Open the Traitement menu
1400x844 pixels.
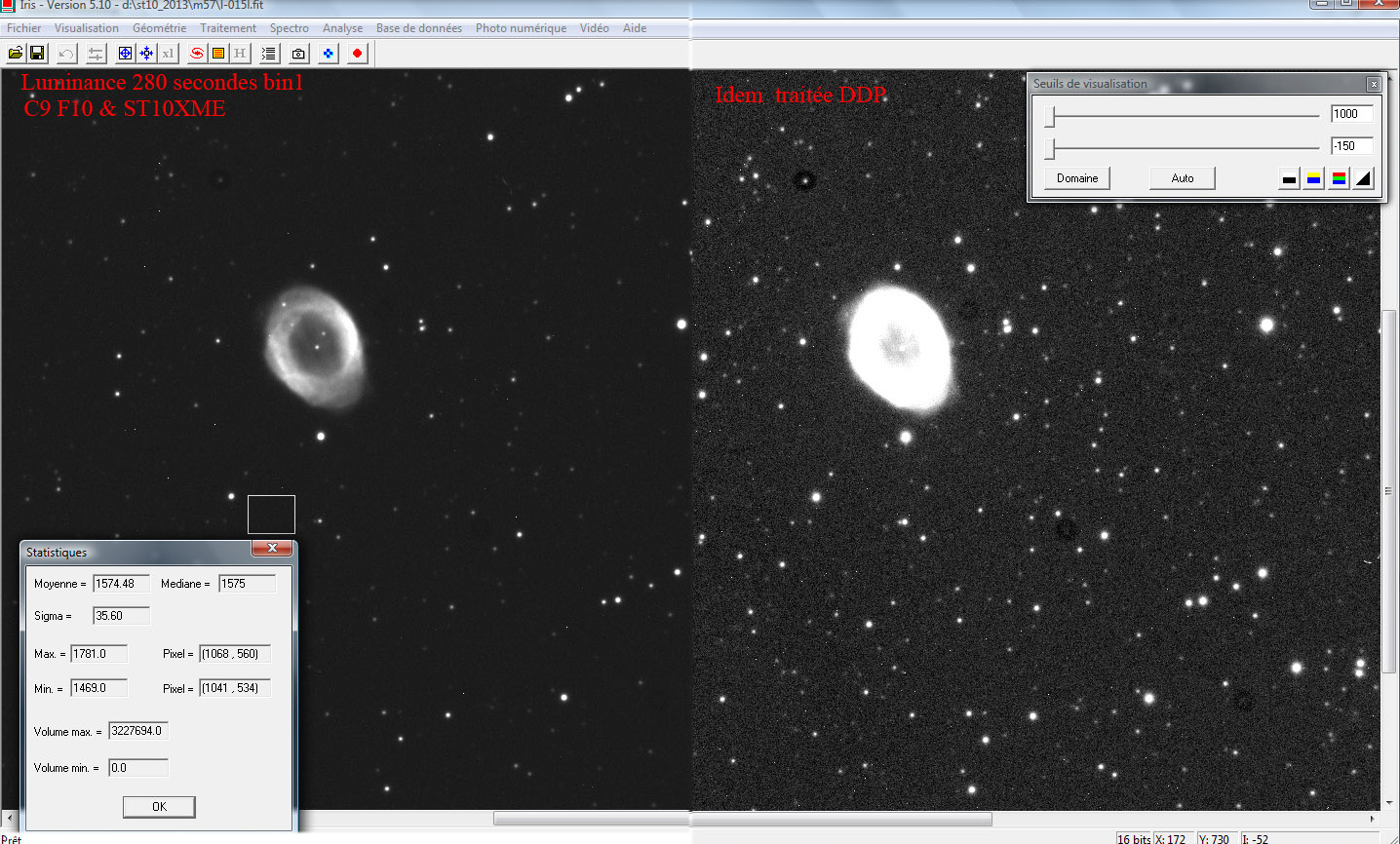pos(228,28)
